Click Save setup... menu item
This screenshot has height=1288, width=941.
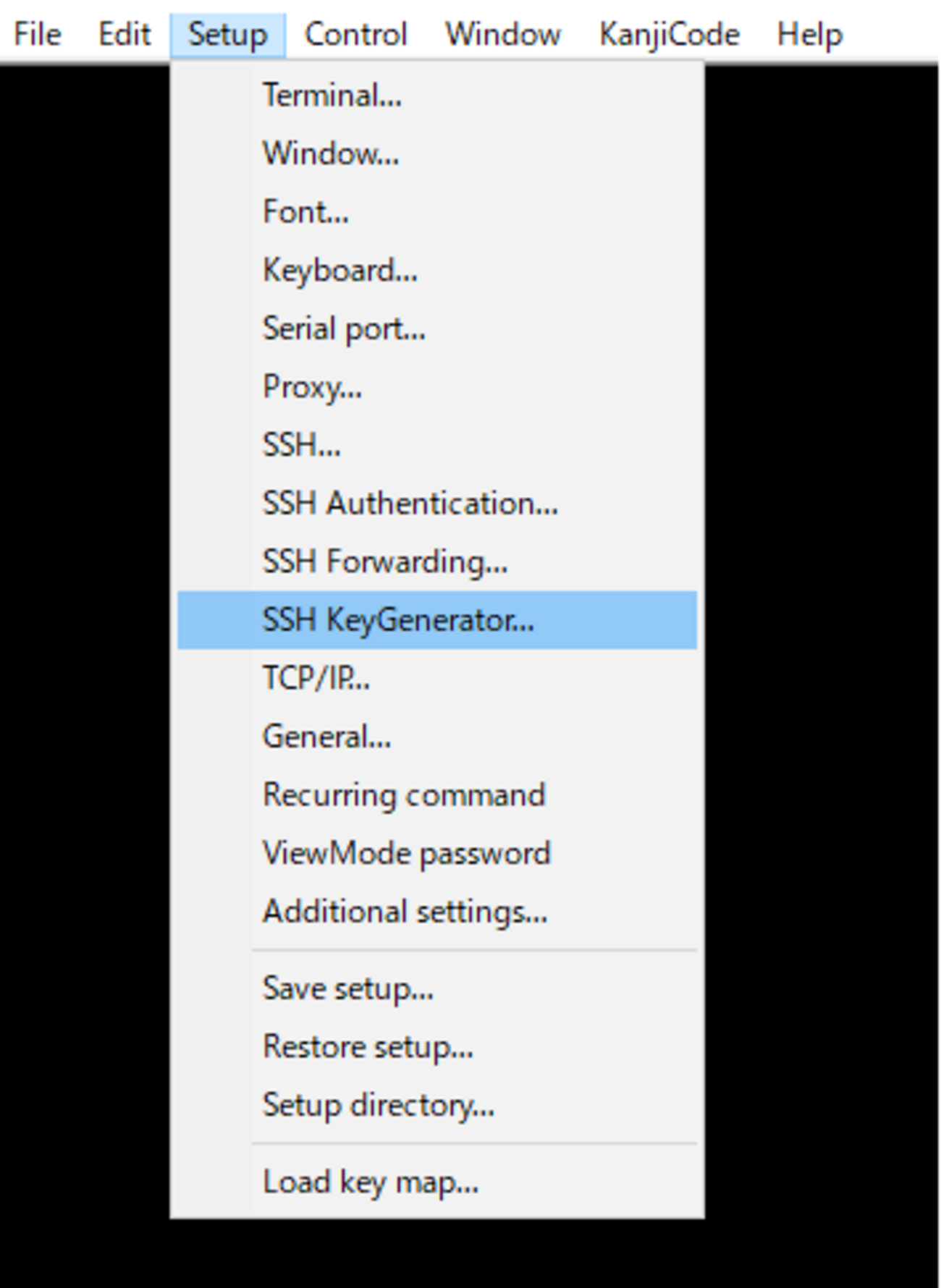(347, 988)
